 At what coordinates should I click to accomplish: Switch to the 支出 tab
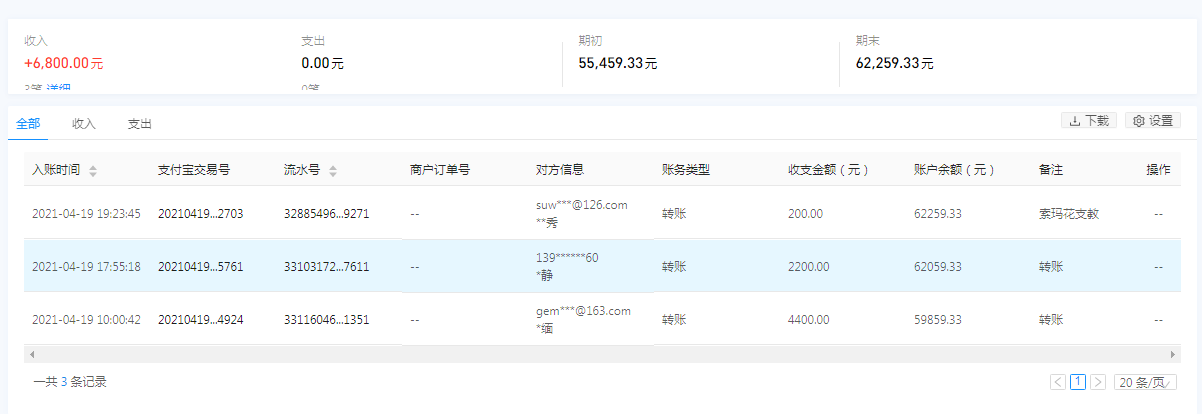tap(140, 124)
